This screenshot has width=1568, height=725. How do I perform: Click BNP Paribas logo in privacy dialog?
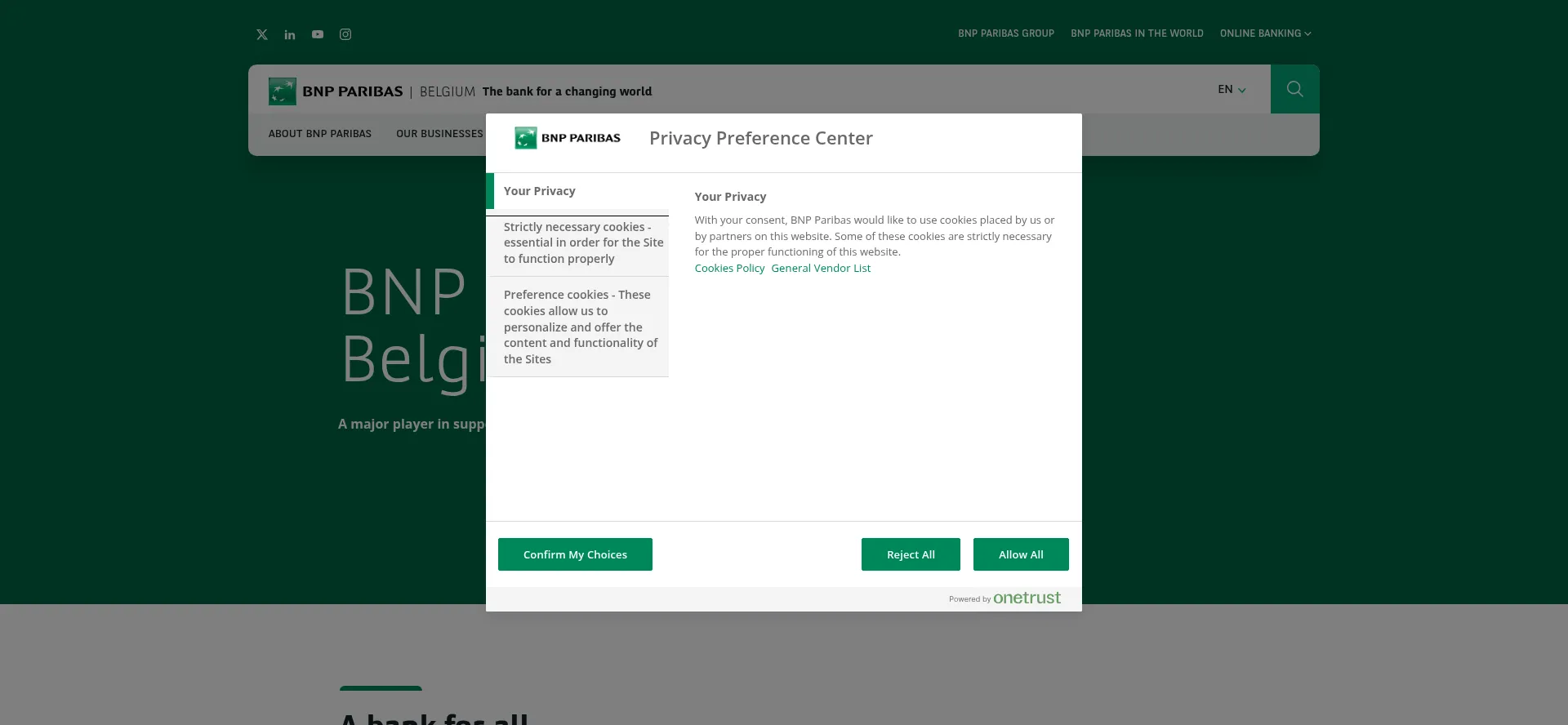(568, 138)
